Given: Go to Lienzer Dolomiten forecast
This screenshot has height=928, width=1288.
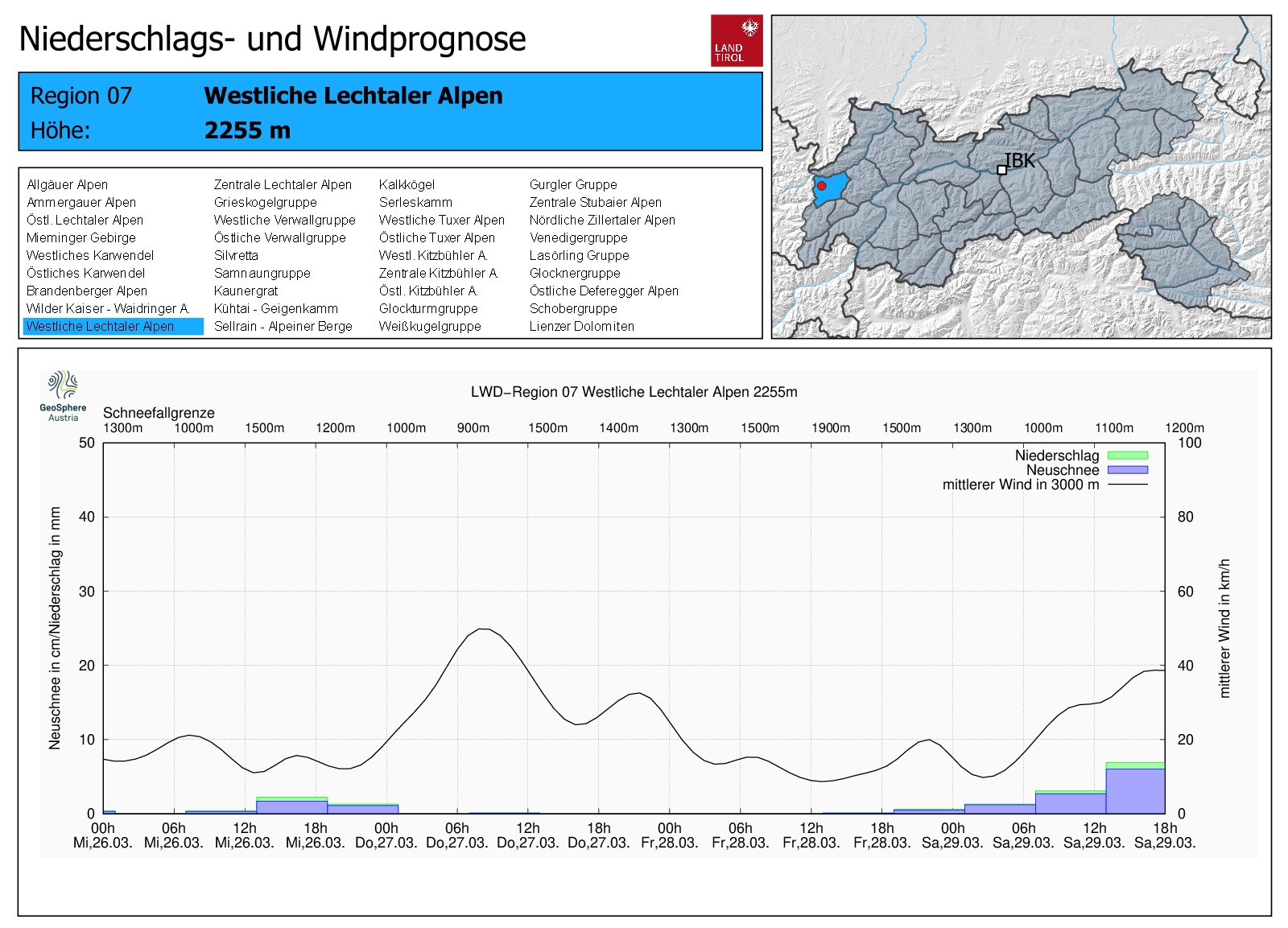Looking at the screenshot, I should [581, 326].
